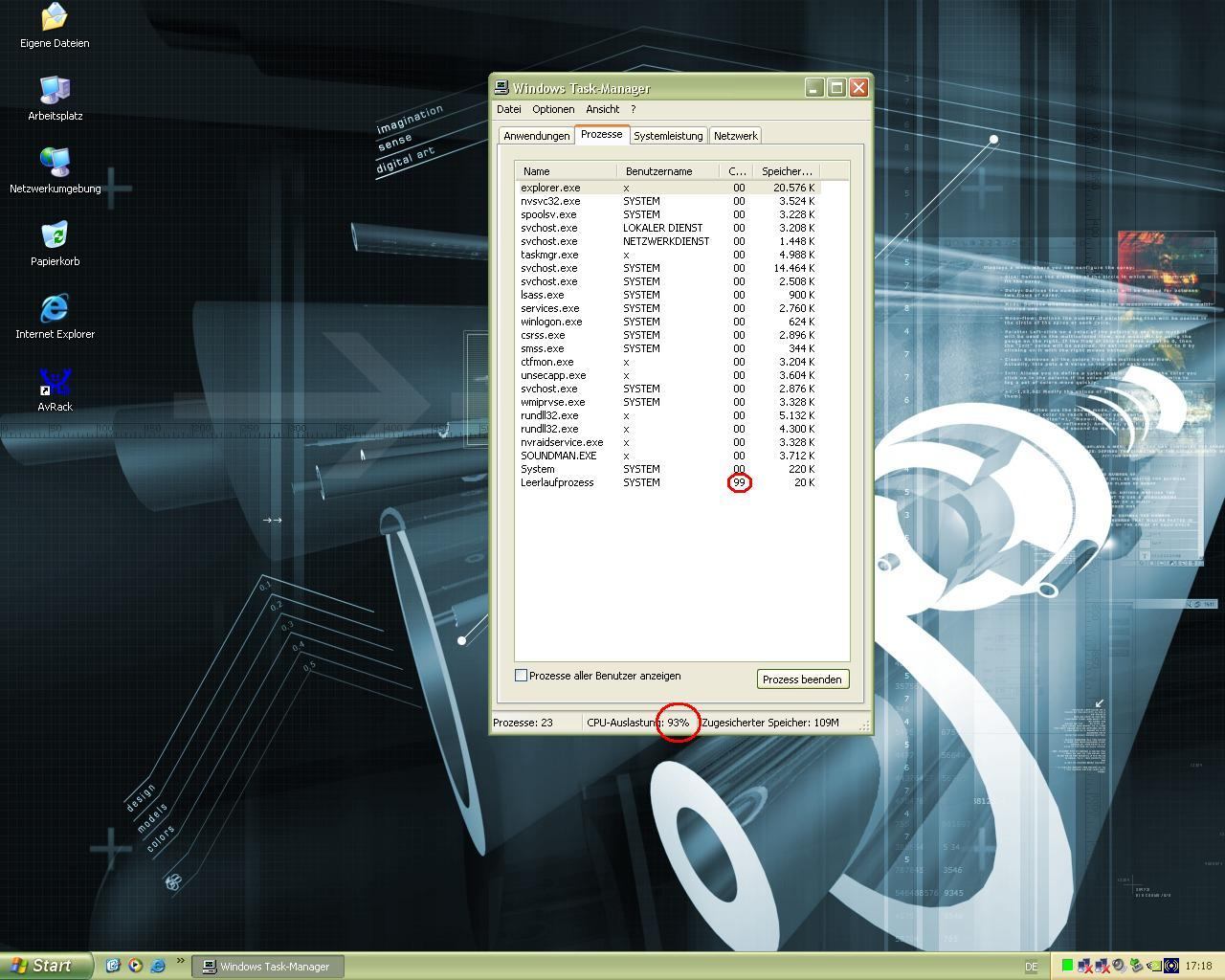Select the services.exe process
Viewport: 1225px width, 980px height.
(x=668, y=308)
